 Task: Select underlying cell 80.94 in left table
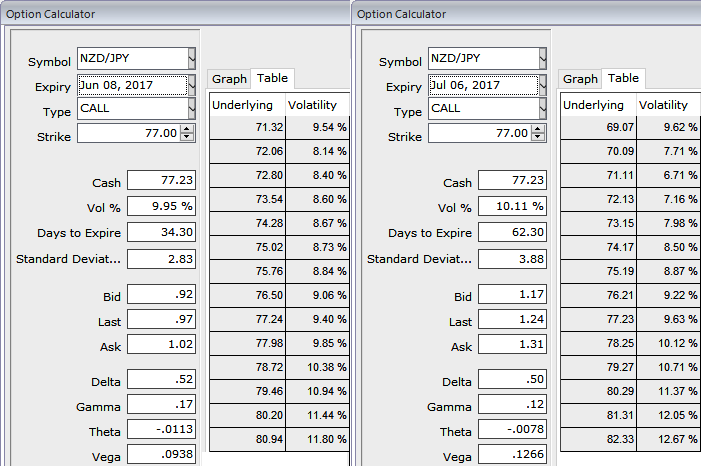247,440
